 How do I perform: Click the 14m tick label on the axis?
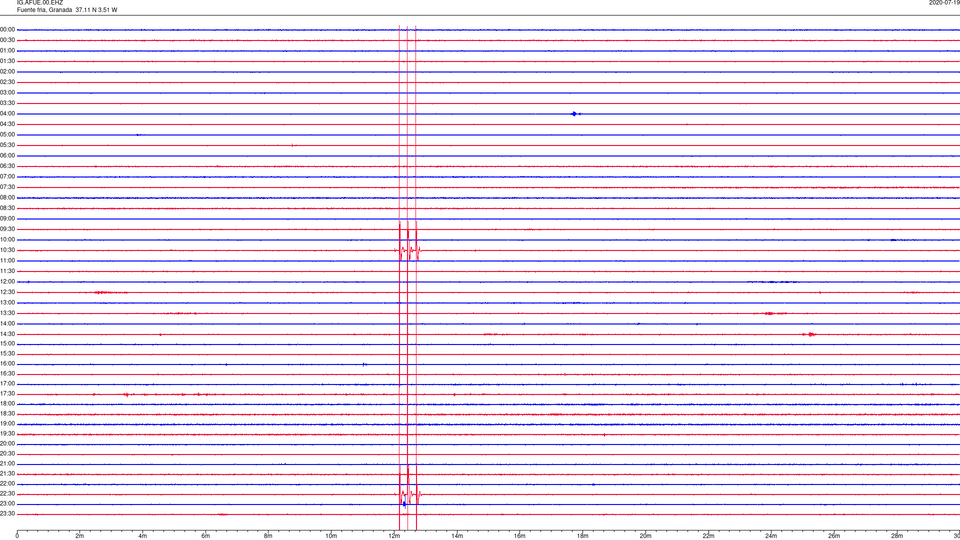(x=457, y=536)
